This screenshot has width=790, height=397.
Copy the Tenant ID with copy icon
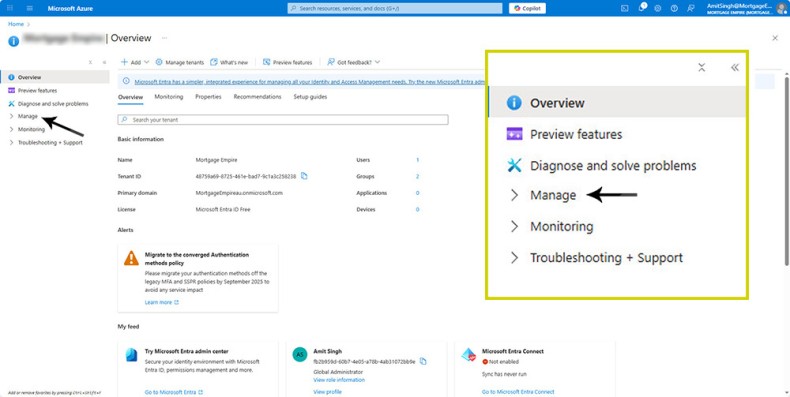[x=304, y=176]
